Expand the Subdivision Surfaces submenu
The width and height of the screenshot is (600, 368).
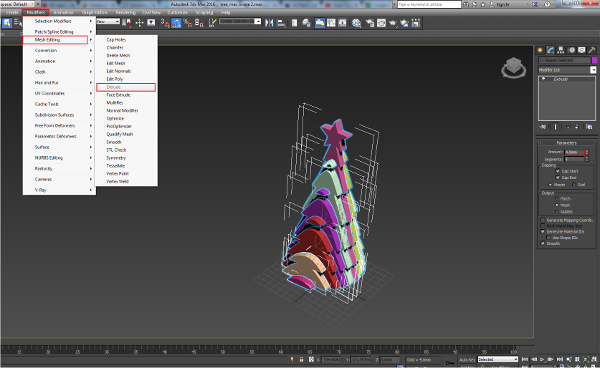tap(59, 115)
